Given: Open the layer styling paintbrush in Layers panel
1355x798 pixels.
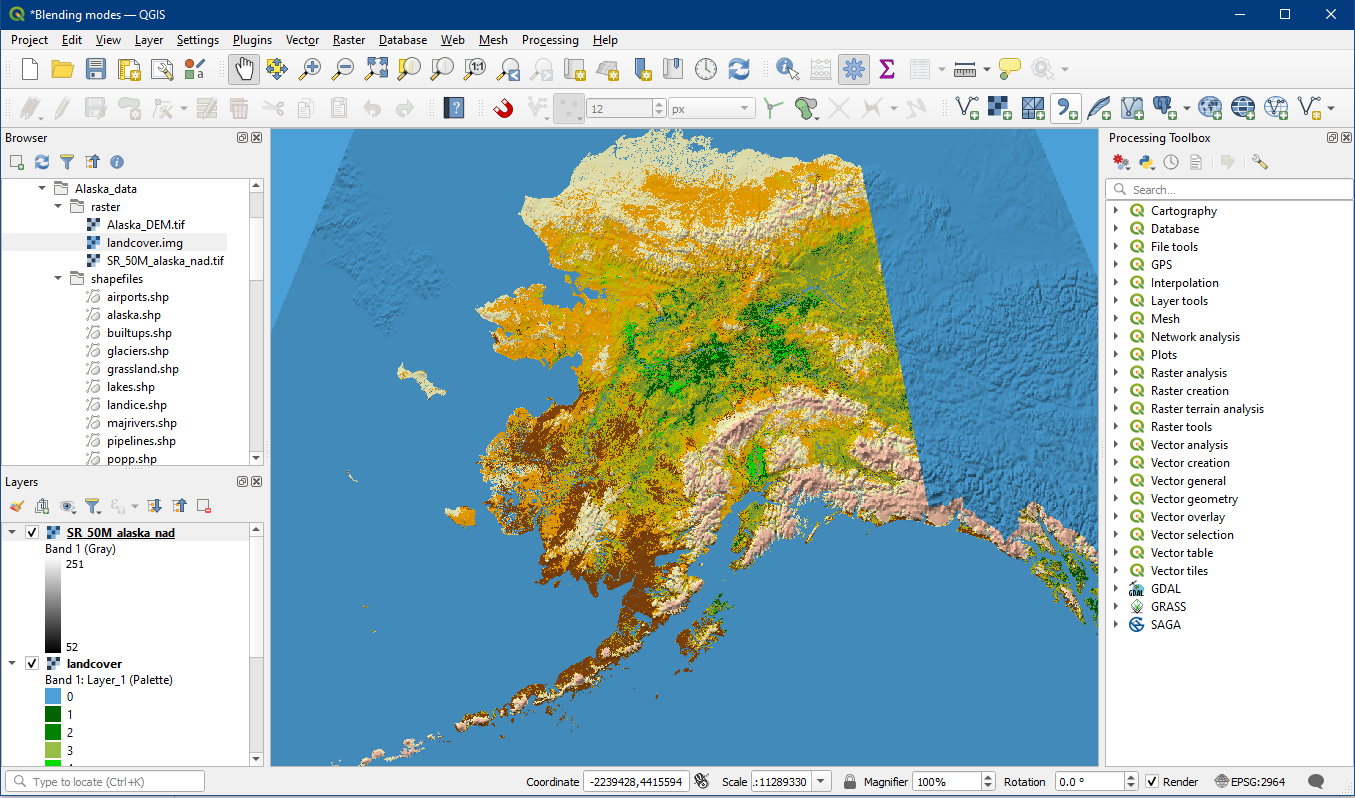Looking at the screenshot, I should pos(16,506).
